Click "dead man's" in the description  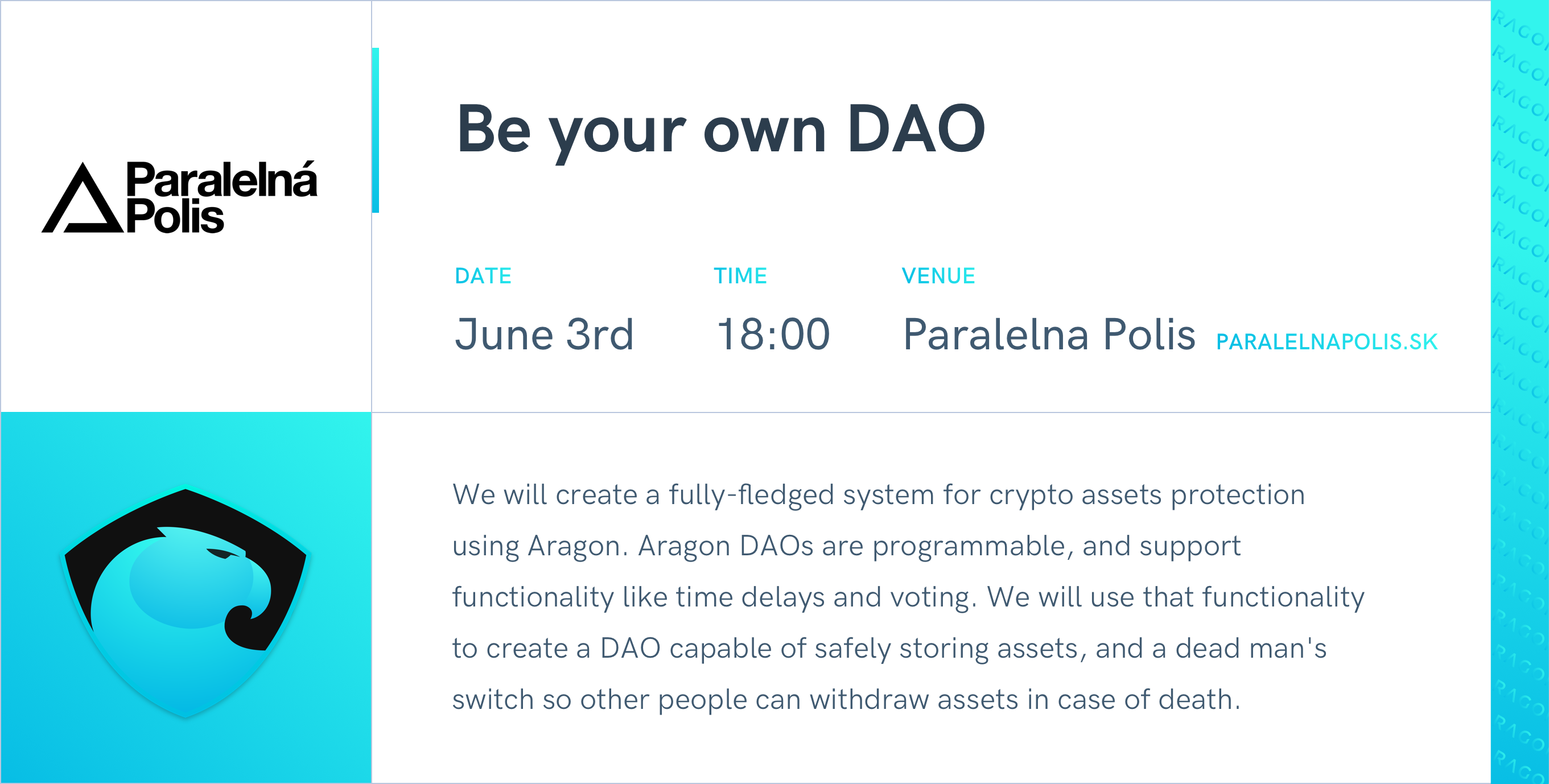coord(1251,648)
